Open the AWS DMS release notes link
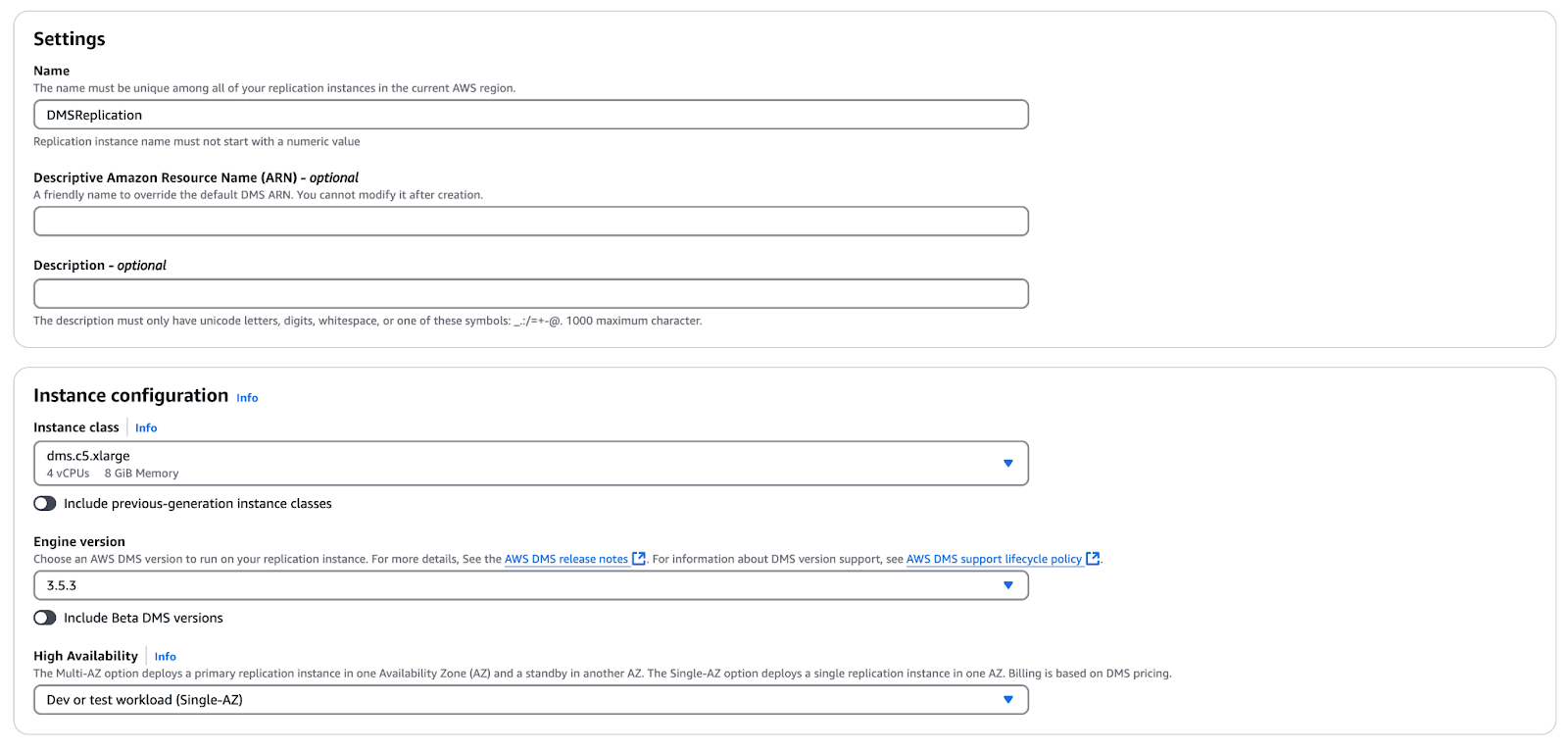 (566, 560)
